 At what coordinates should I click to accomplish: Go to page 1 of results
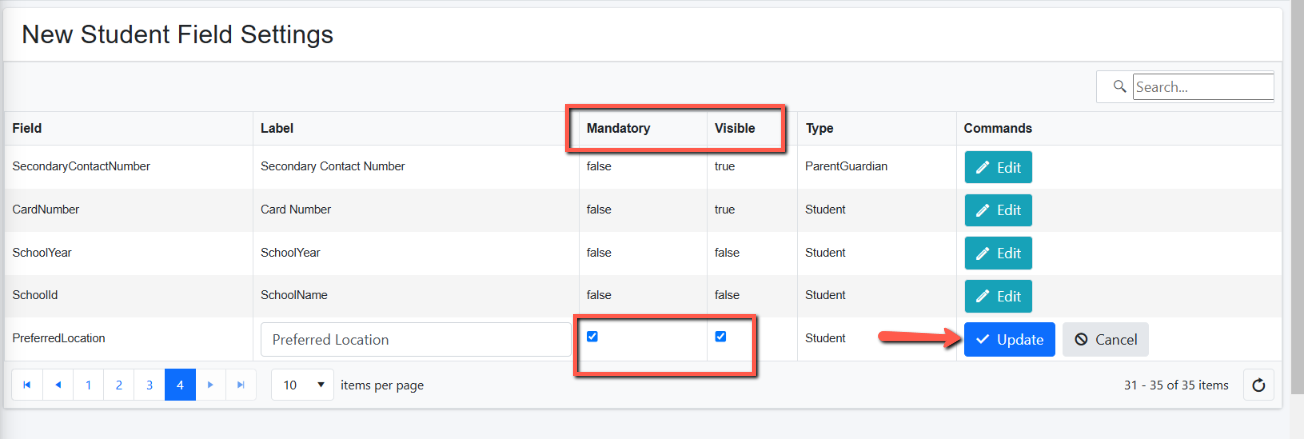click(x=88, y=384)
